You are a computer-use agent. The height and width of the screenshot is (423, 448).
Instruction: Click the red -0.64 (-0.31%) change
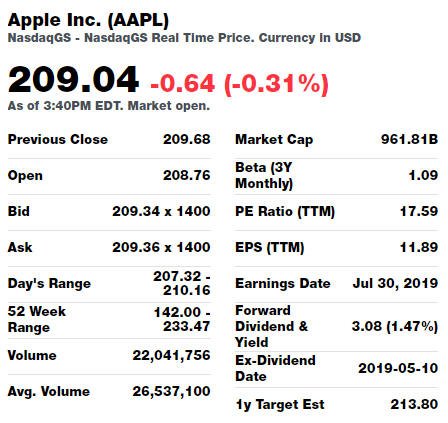tap(239, 84)
